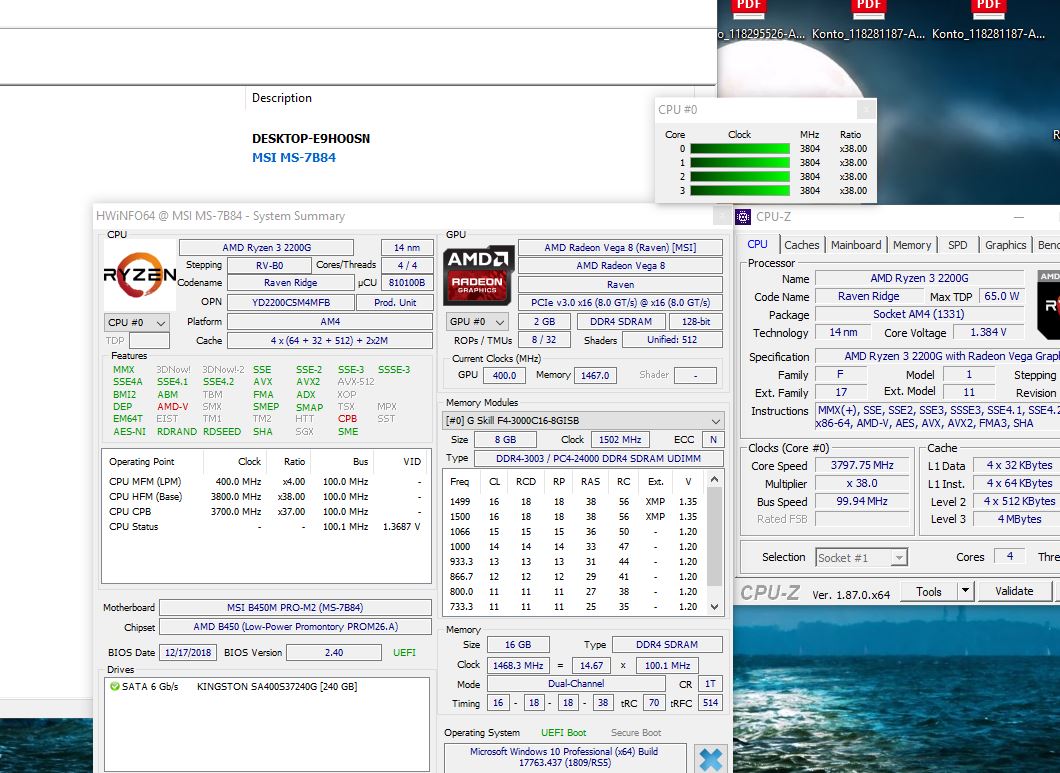Screen dimensions: 1060x773
Task: Click the Bus Speed 99.94 MHz value
Action: pyautogui.click(x=862, y=501)
